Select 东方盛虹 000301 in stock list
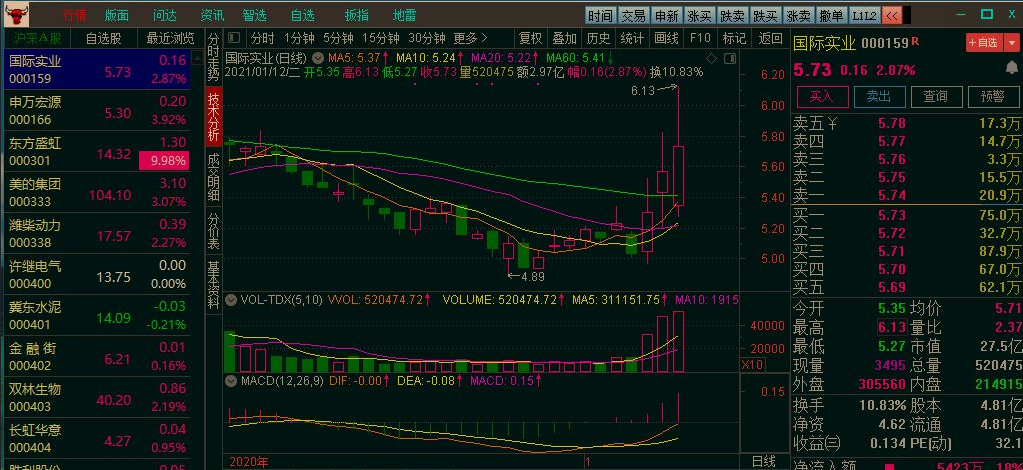Viewport: 1023px width, 470px height. coord(98,151)
